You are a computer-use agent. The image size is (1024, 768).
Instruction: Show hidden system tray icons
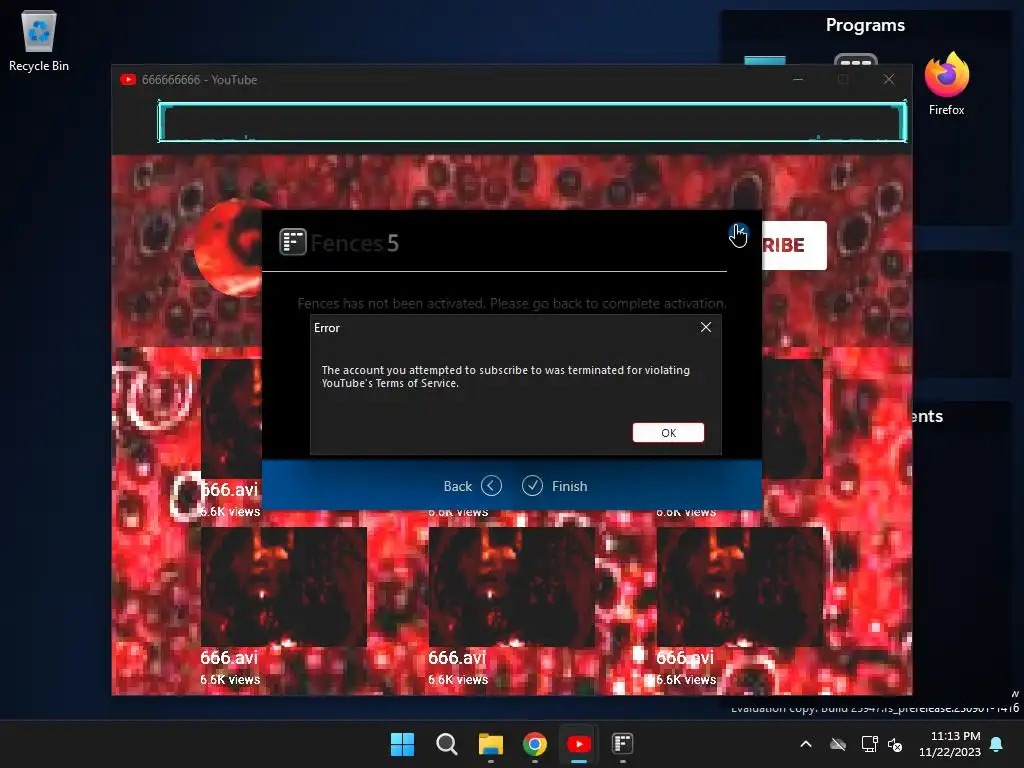[806, 744]
